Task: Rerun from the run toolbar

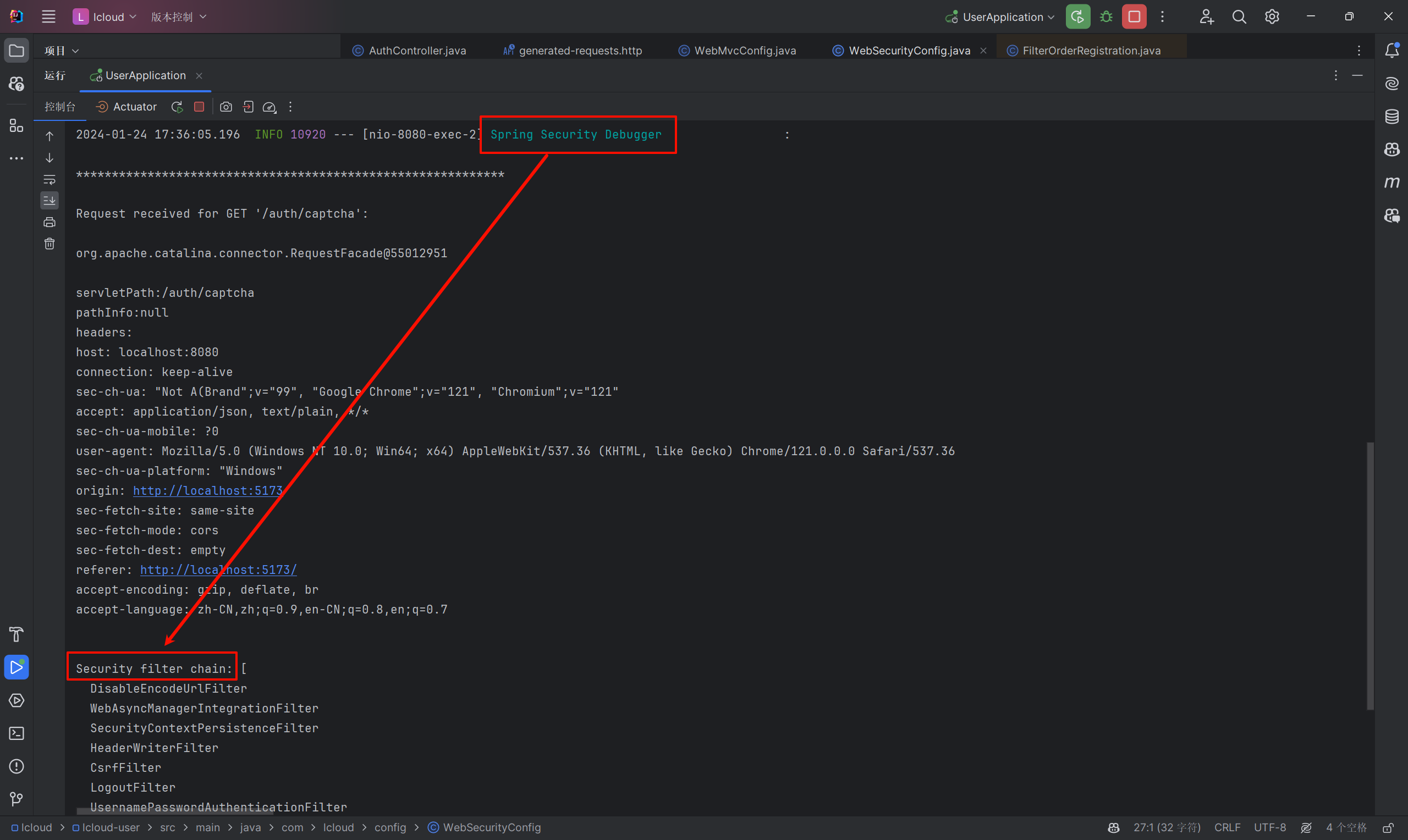Action: tap(177, 107)
